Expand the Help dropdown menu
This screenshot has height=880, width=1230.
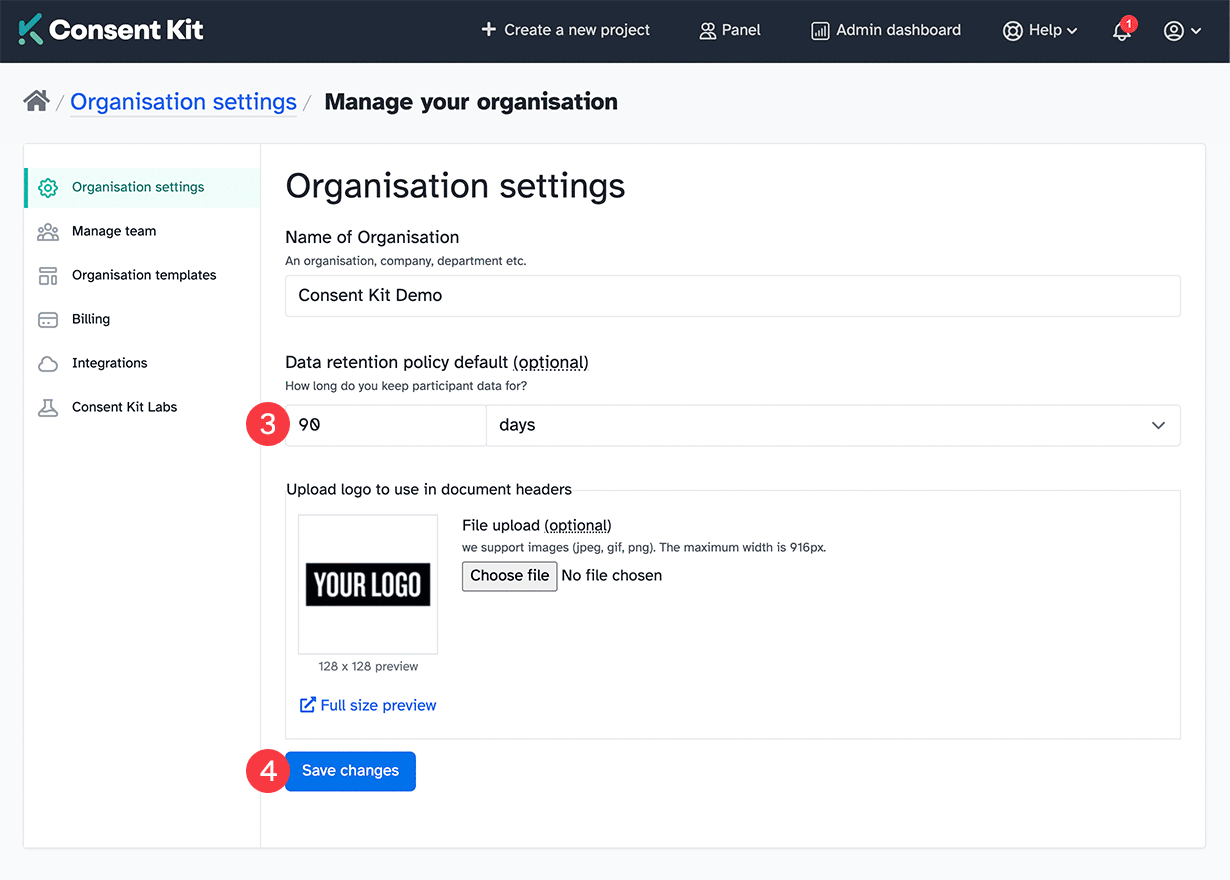(1040, 31)
